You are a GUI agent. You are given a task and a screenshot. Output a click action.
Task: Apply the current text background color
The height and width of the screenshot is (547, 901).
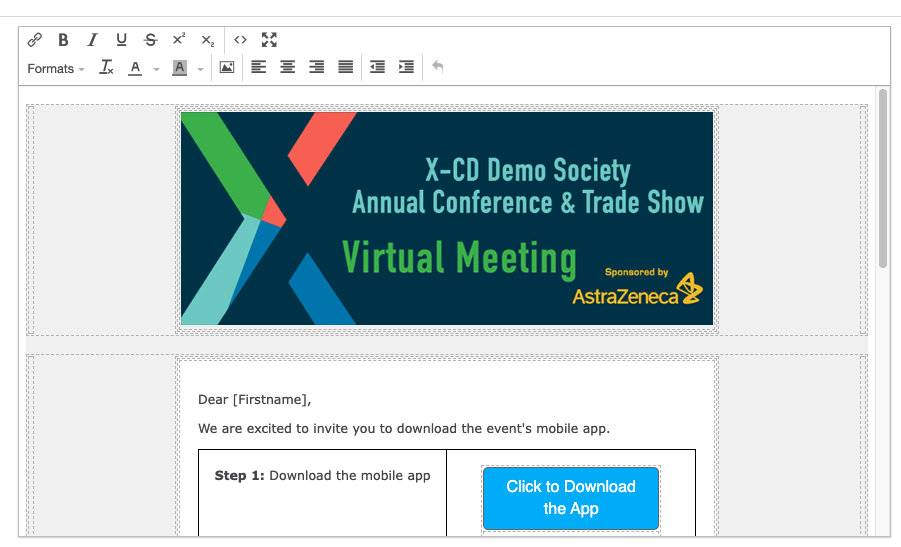click(x=180, y=68)
